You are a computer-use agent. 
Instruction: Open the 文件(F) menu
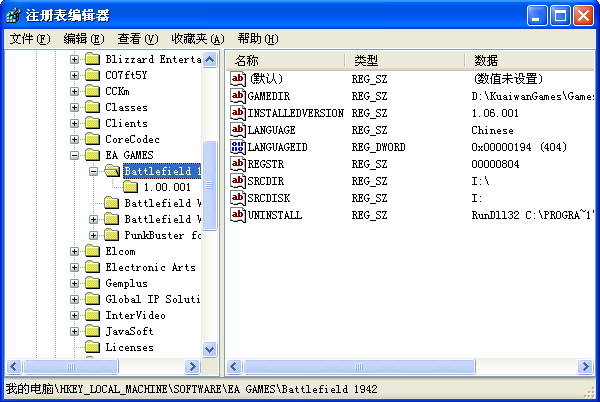point(29,39)
